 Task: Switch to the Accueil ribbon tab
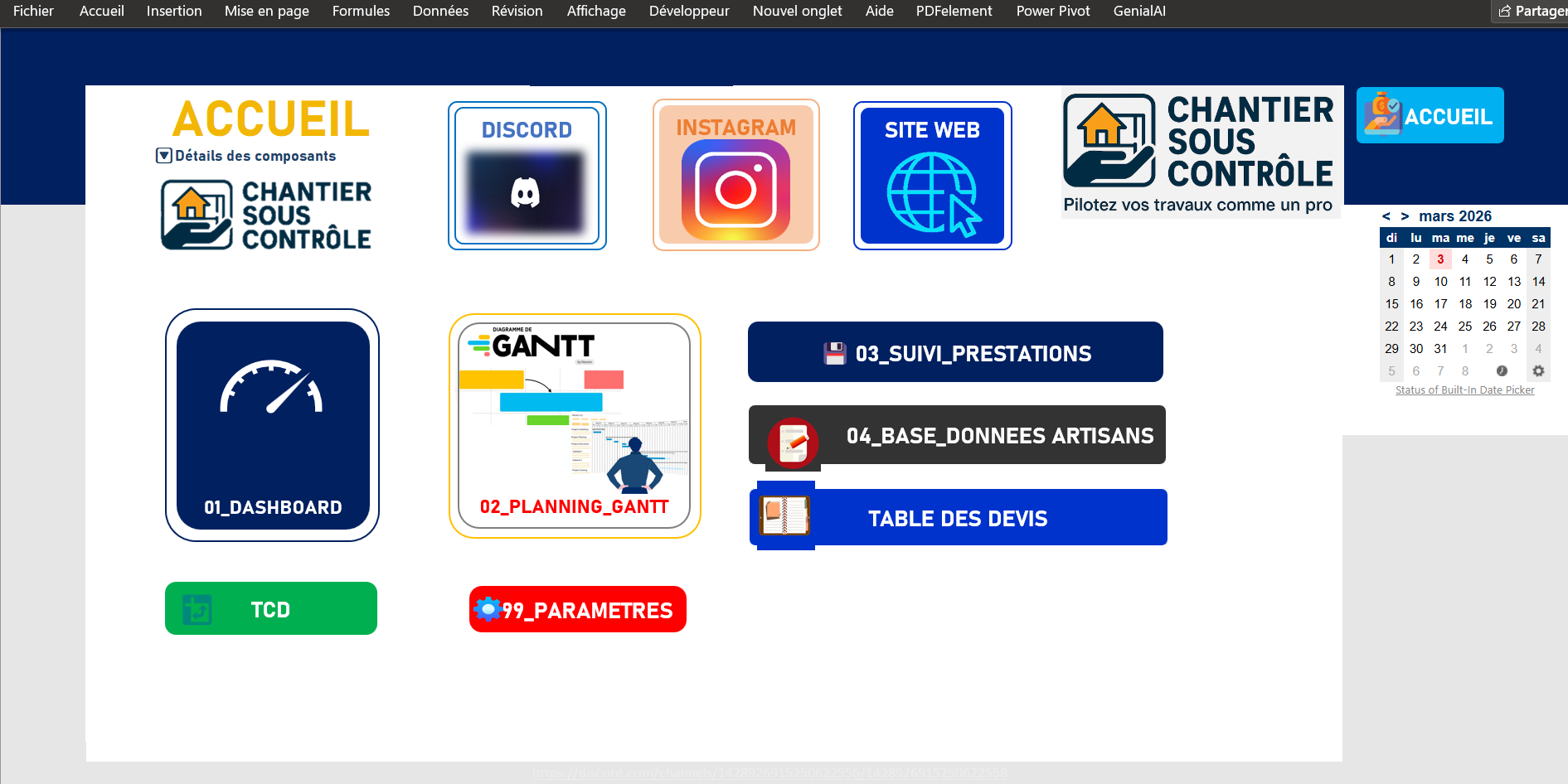click(x=102, y=11)
